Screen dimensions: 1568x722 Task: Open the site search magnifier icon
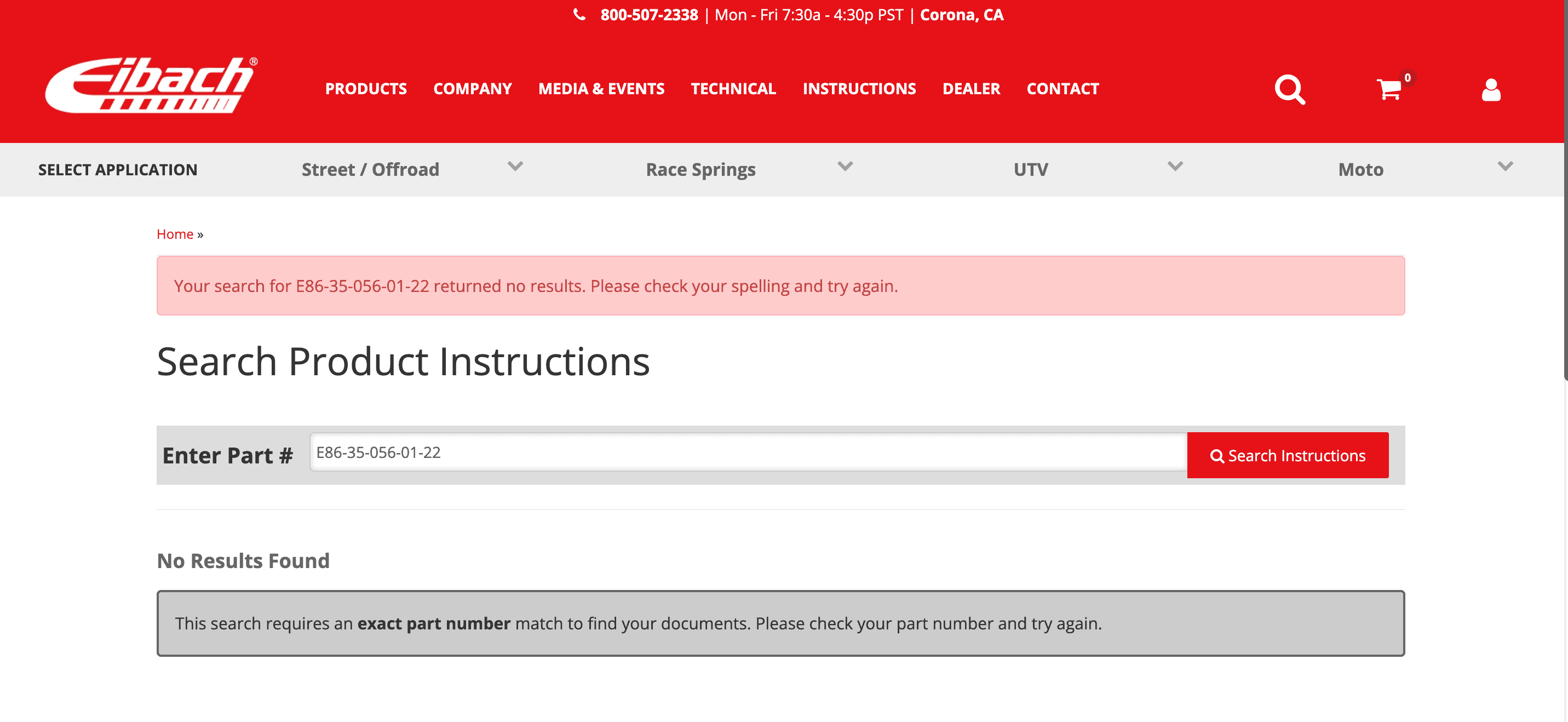click(1290, 89)
